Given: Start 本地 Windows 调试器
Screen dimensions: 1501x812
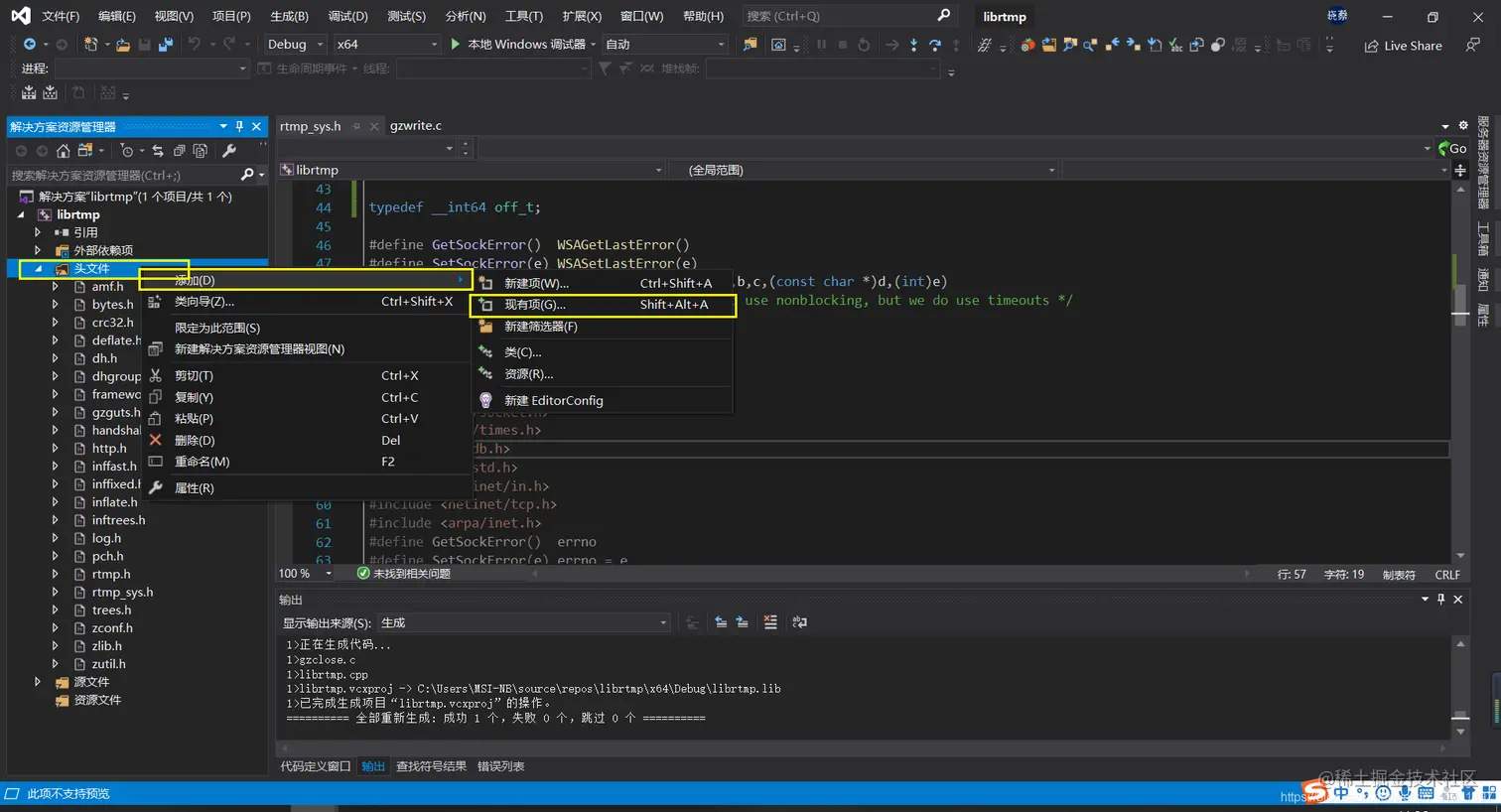Looking at the screenshot, I should (x=517, y=45).
